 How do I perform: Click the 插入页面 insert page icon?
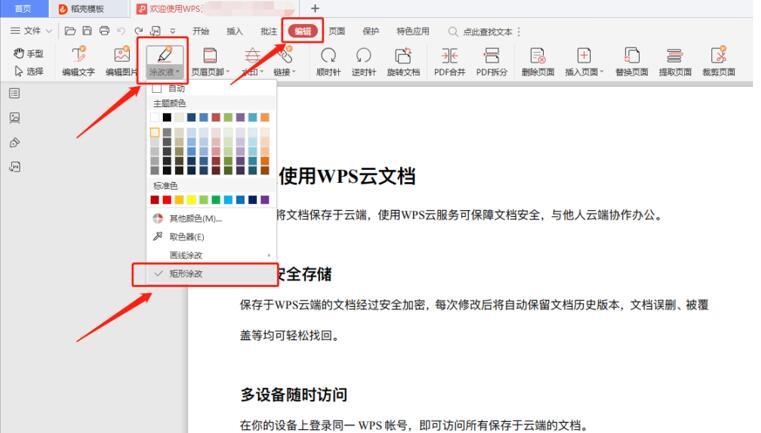[x=583, y=55]
